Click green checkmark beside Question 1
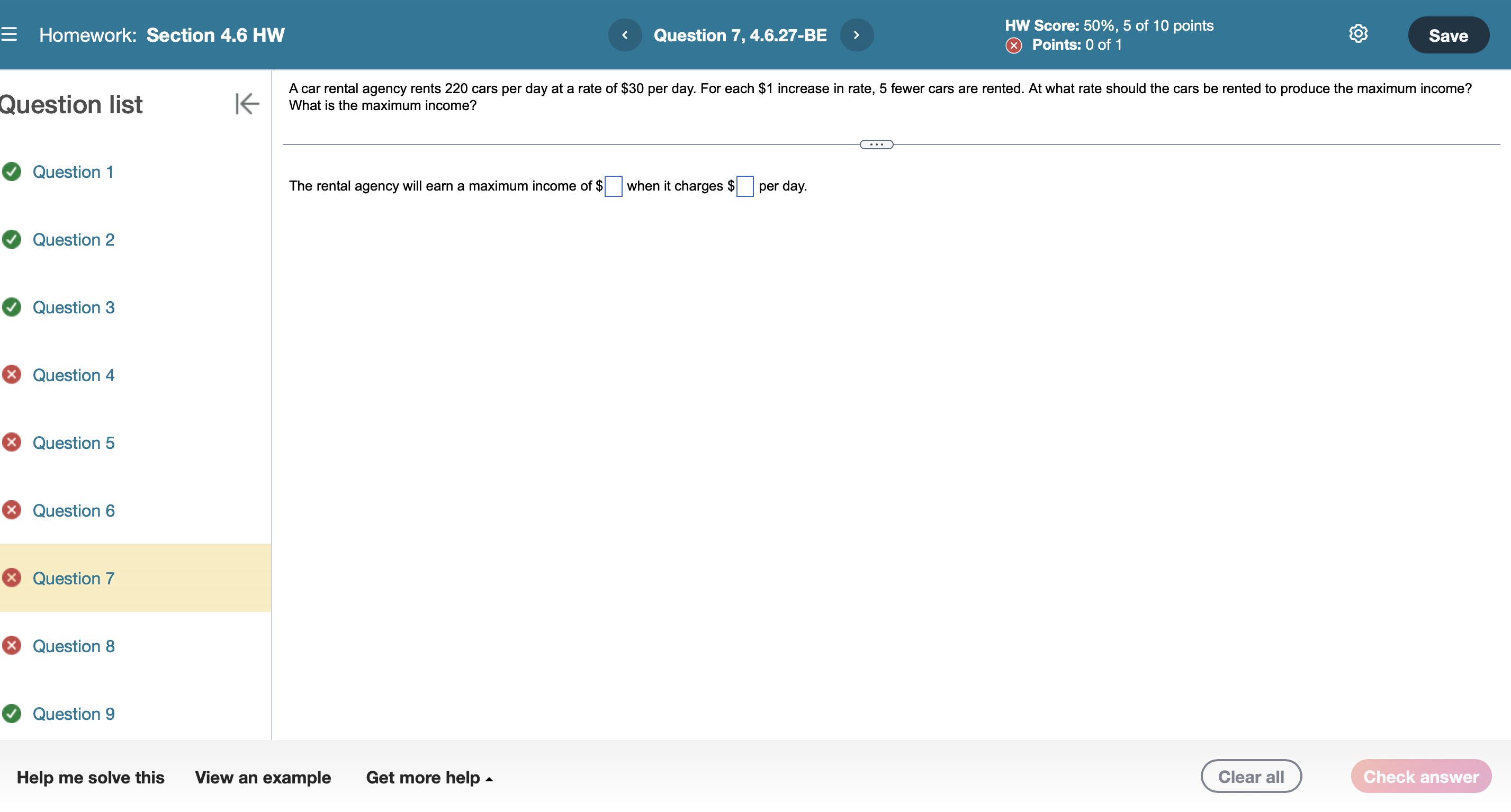The height and width of the screenshot is (812, 1511). (12, 172)
